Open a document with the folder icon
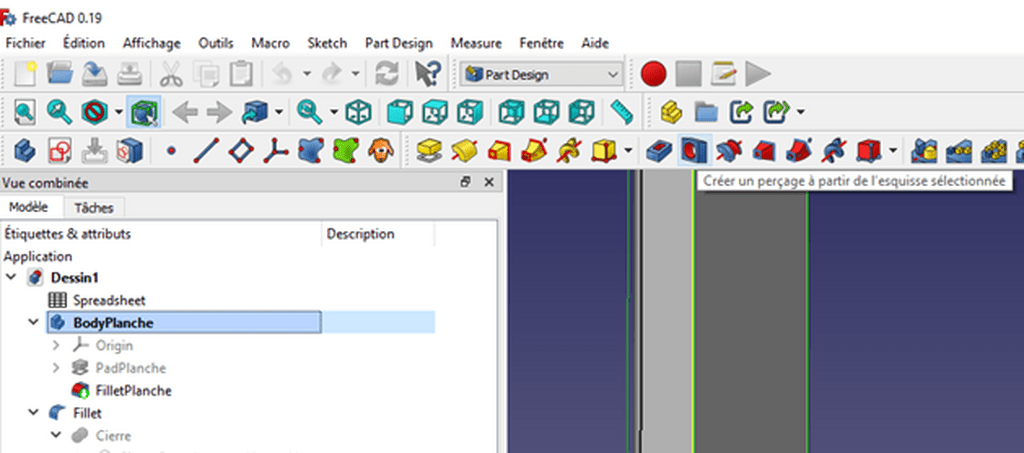The image size is (1024, 453). (60, 74)
